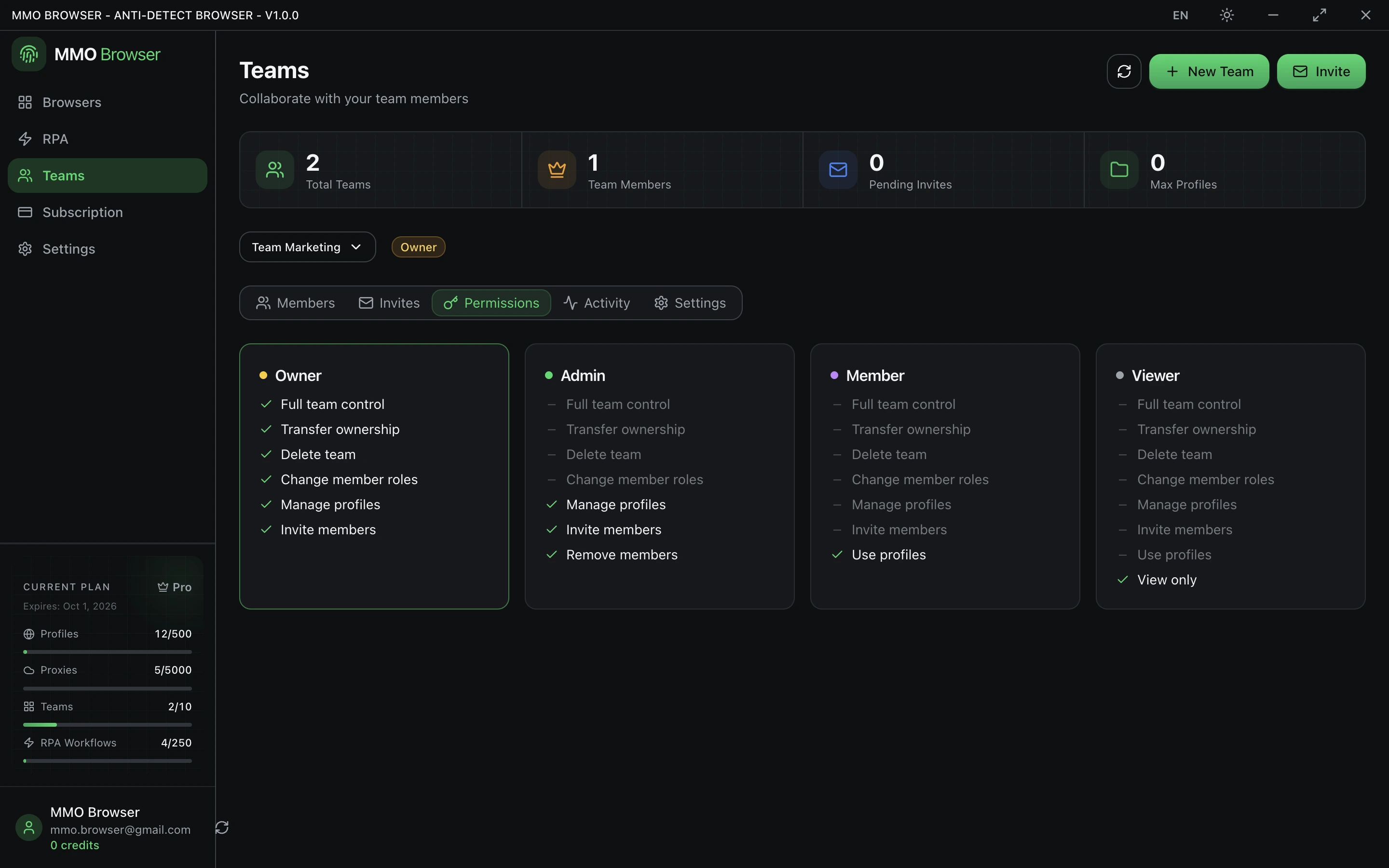This screenshot has height=868, width=1389.
Task: Switch to the Invites tab
Action: [x=389, y=303]
